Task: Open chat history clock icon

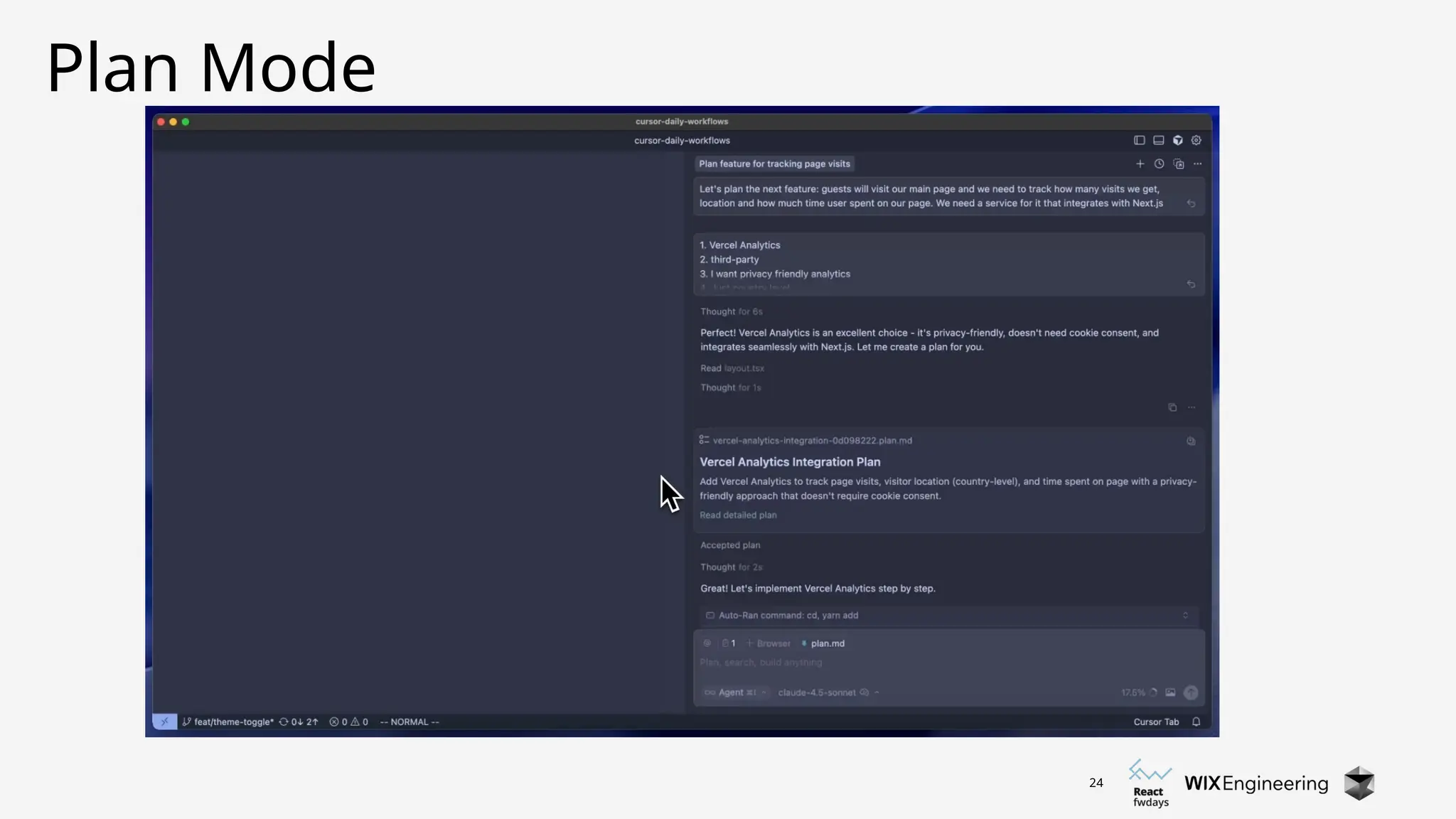Action: click(x=1159, y=164)
